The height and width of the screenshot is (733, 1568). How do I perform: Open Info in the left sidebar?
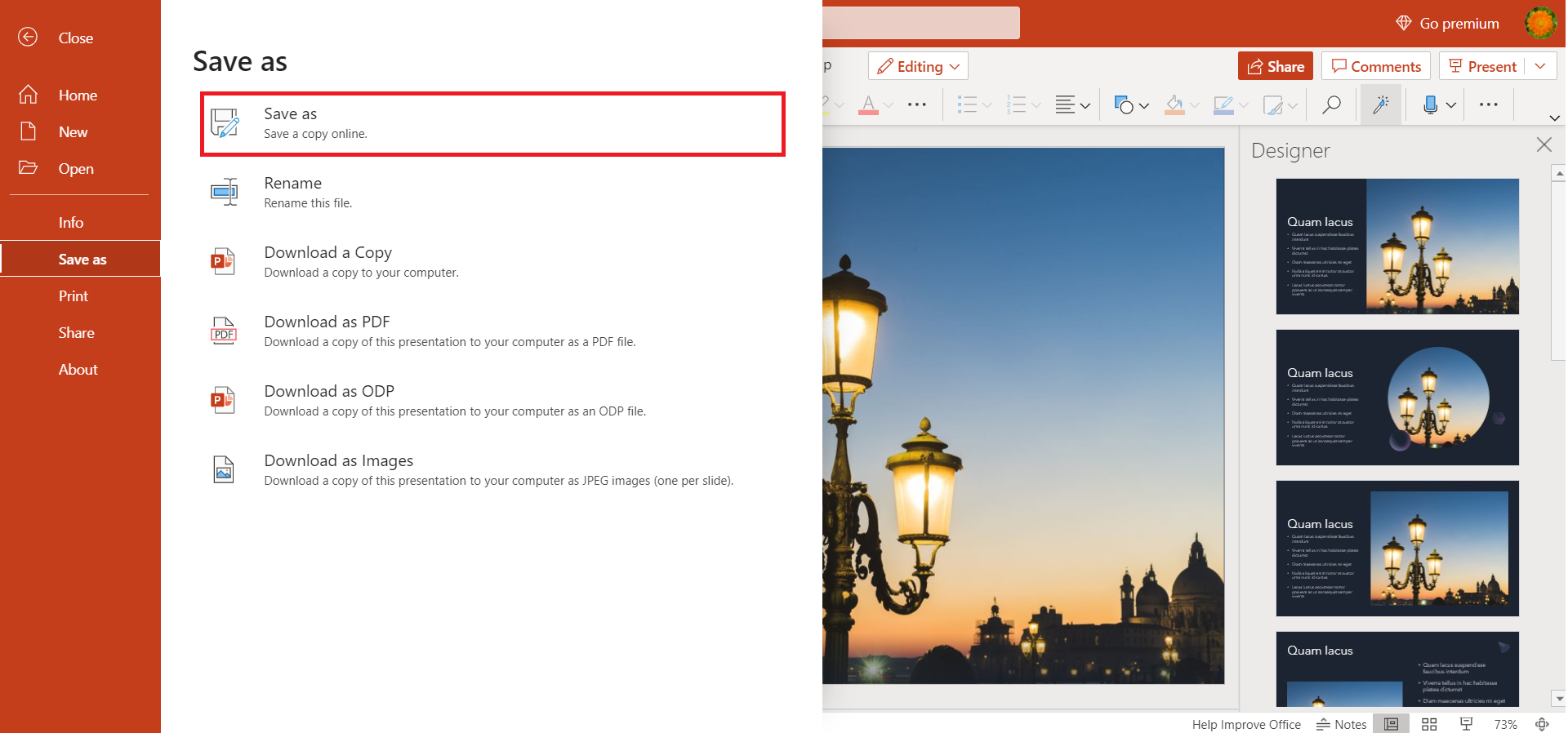[x=71, y=223]
